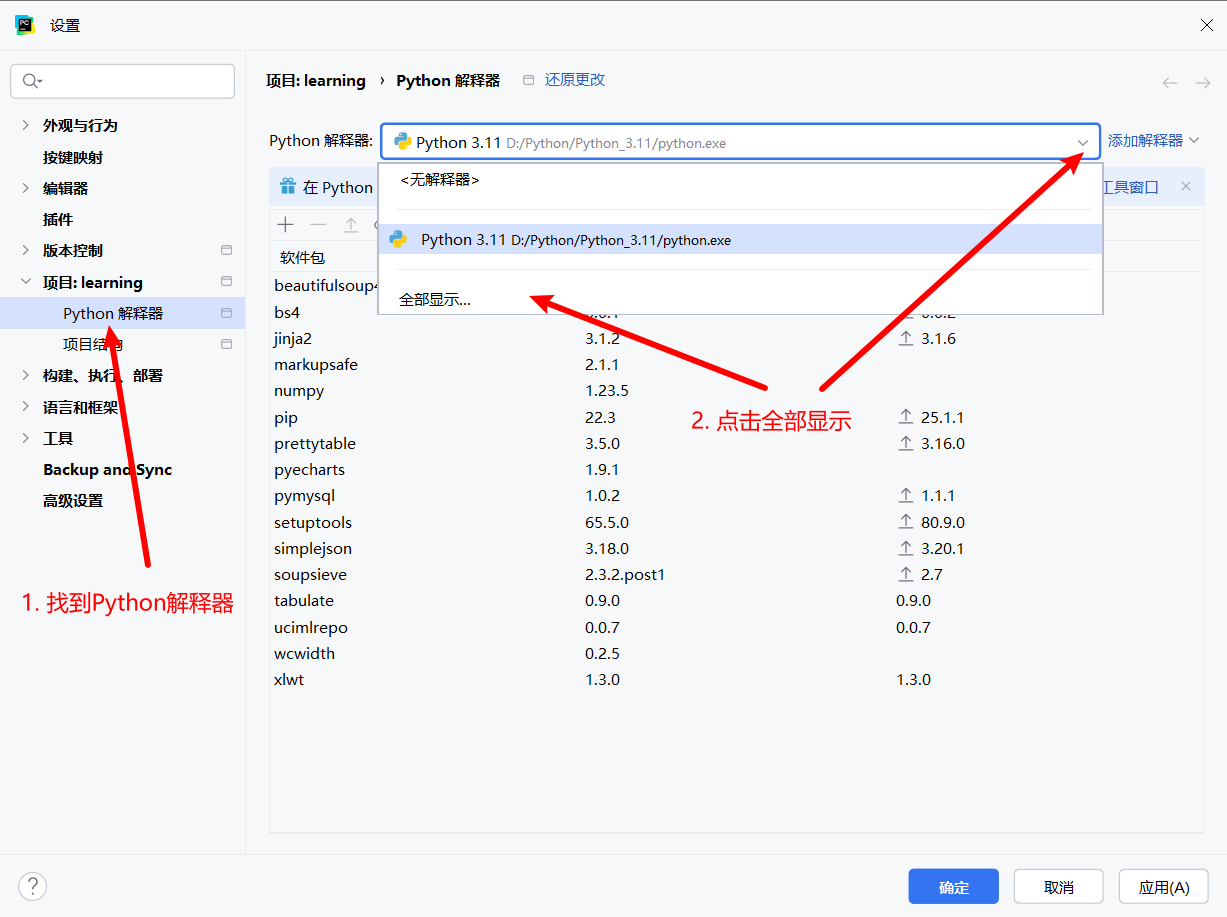Click upgrade arrow icon in pip row
This screenshot has height=917, width=1227.
(906, 417)
